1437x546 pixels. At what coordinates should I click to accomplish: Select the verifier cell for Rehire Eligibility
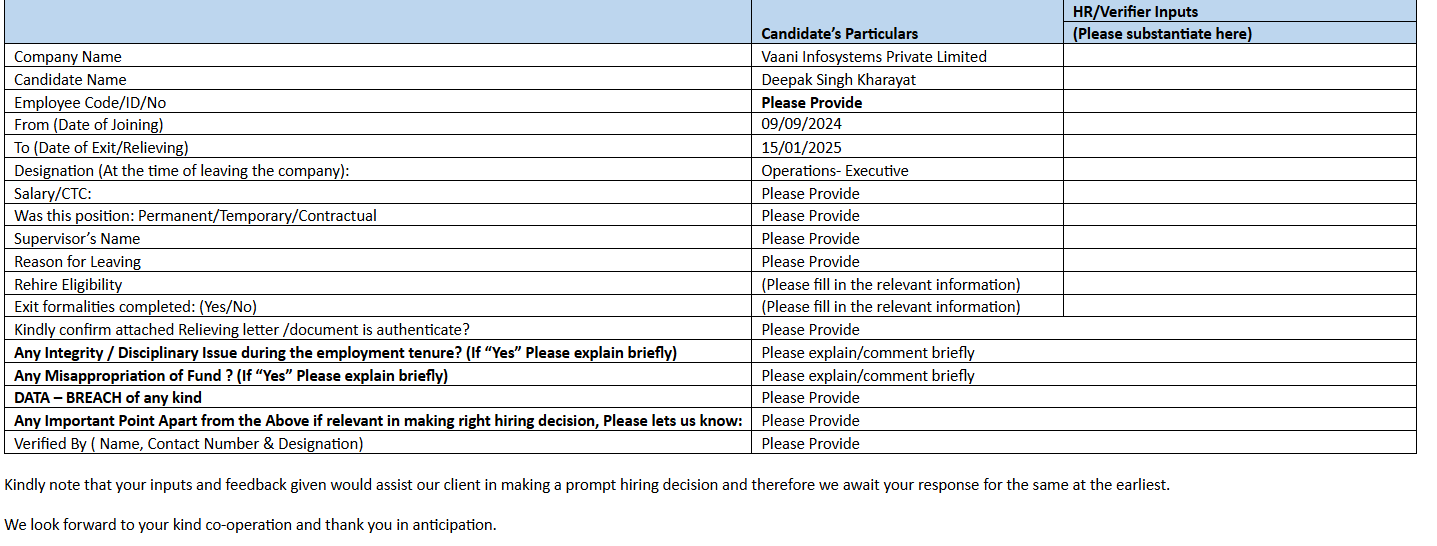pyautogui.click(x=1239, y=284)
